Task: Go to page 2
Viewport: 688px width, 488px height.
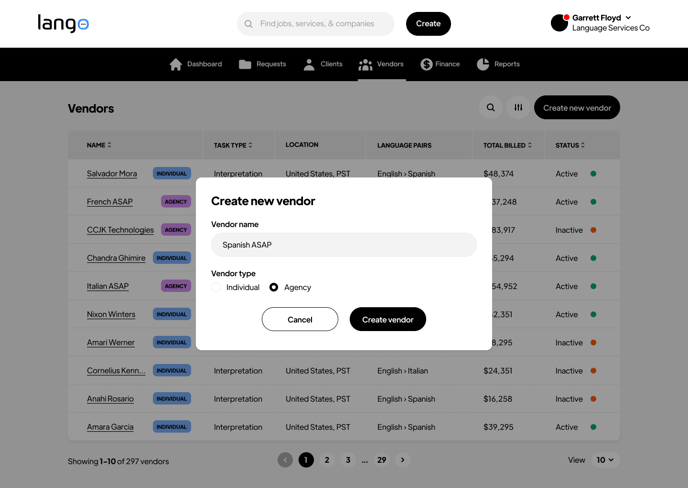Action: [x=327, y=460]
